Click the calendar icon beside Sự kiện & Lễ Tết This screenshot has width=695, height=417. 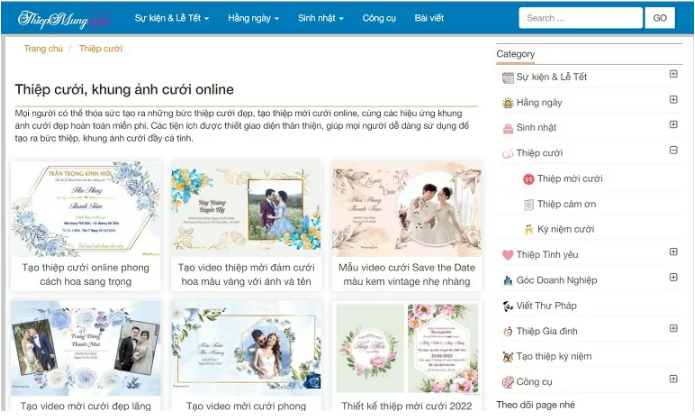pyautogui.click(x=508, y=77)
